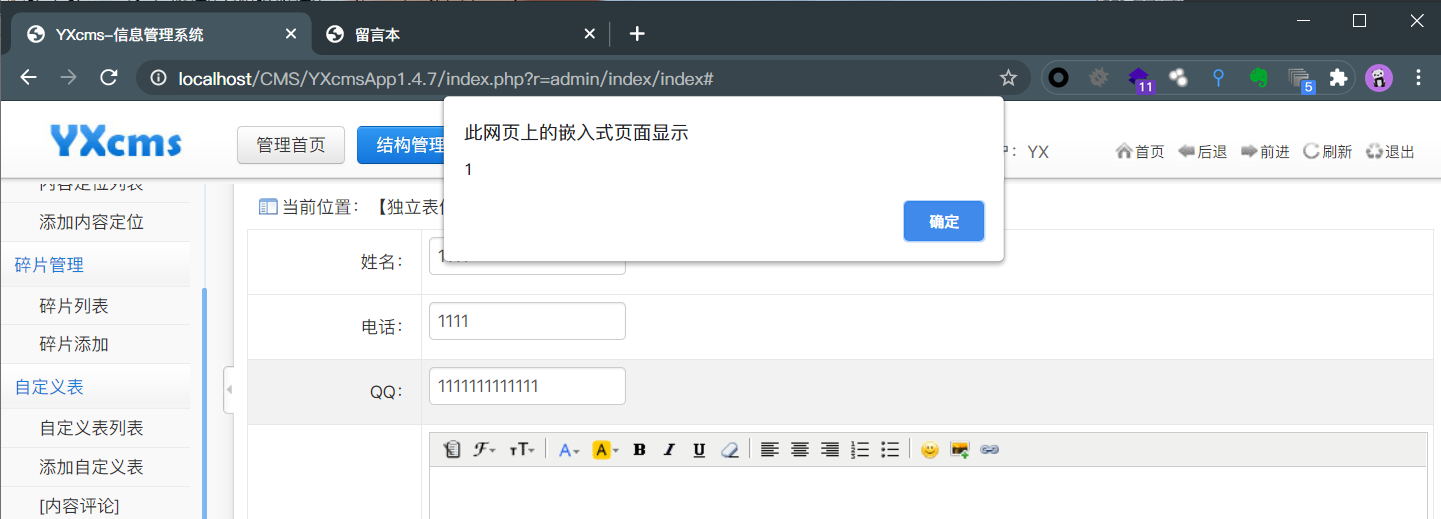Insert a bulleted list in editor
This screenshot has height=519, width=1441.
point(890,450)
